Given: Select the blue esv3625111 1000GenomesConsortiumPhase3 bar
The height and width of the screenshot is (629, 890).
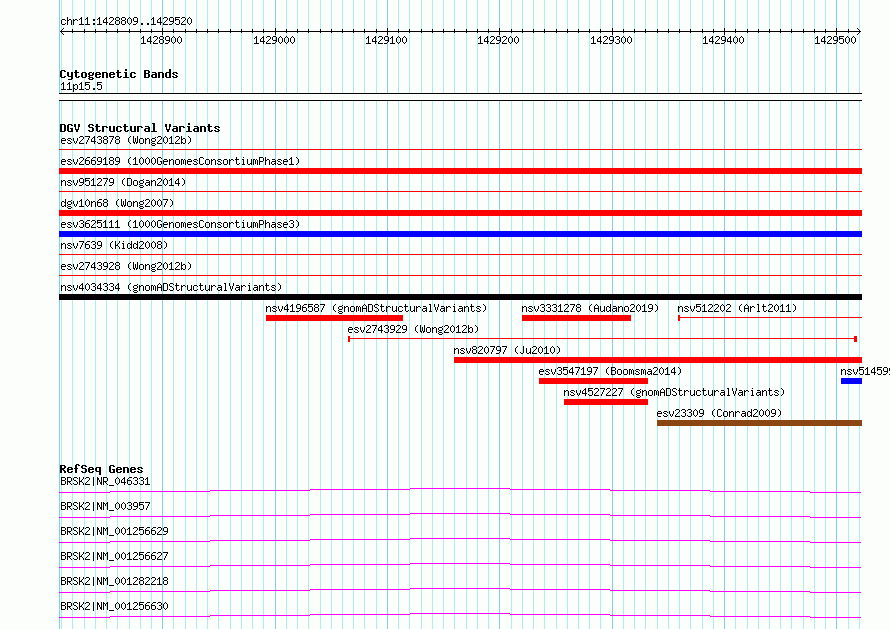Looking at the screenshot, I should 460,234.
